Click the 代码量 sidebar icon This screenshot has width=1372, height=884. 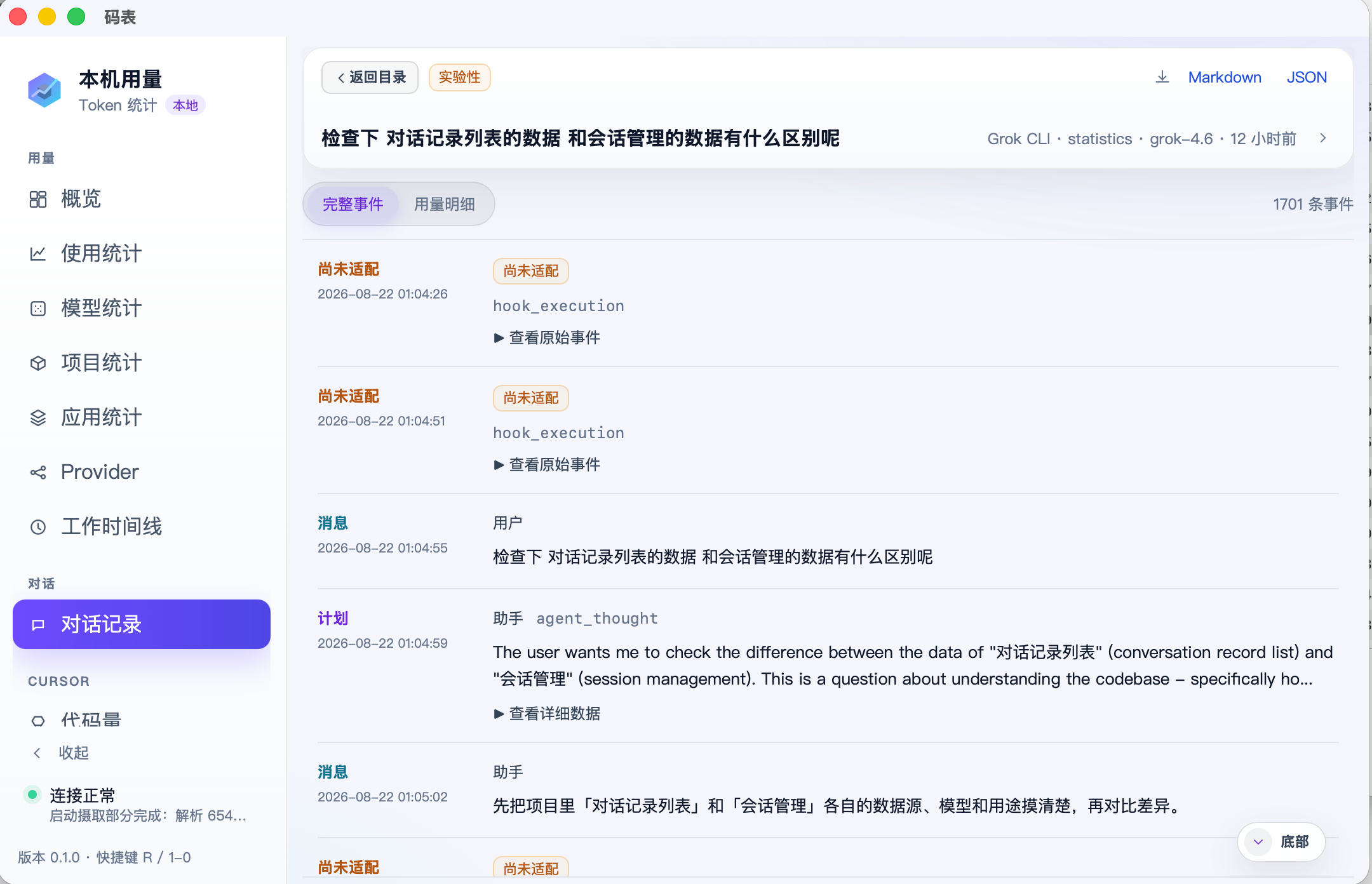click(38, 721)
